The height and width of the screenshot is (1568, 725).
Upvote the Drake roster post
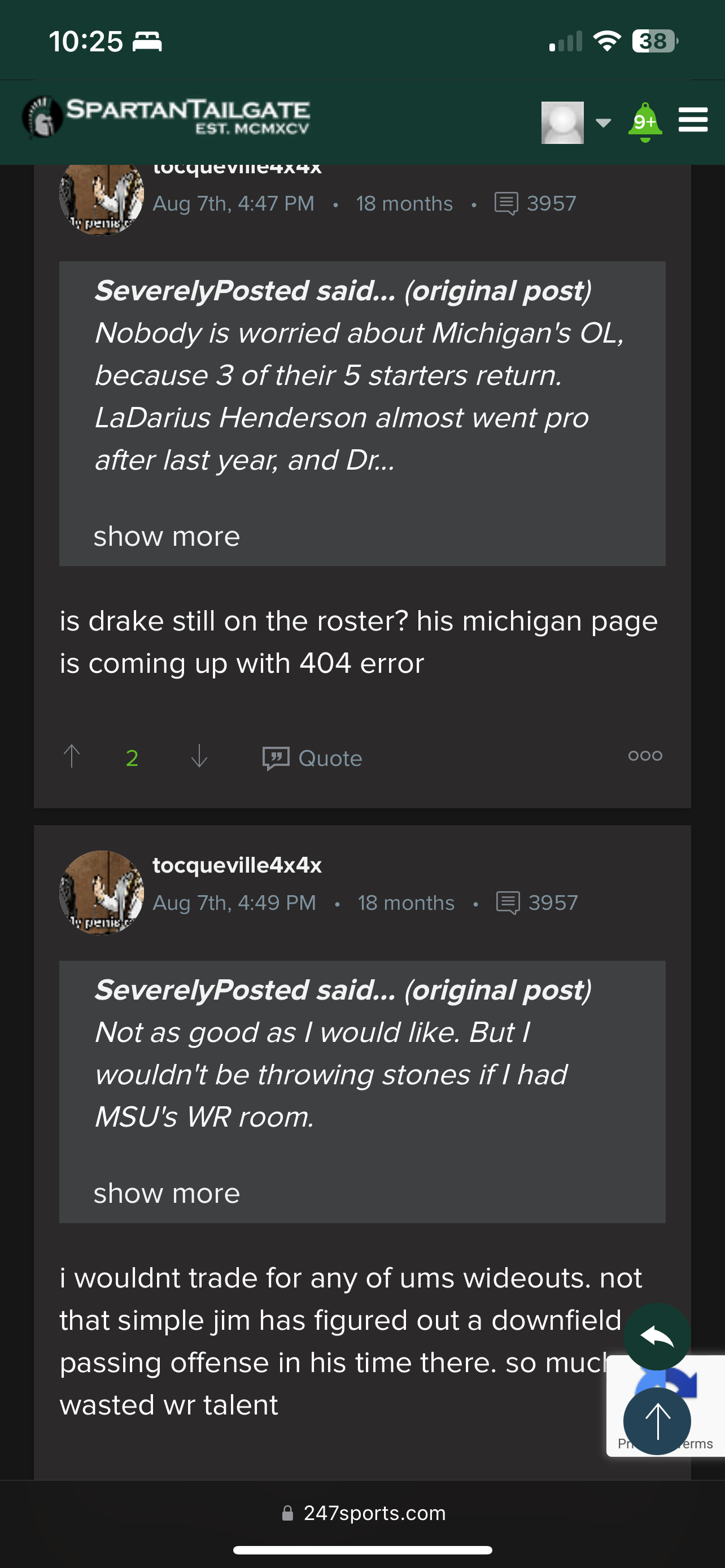click(x=72, y=756)
